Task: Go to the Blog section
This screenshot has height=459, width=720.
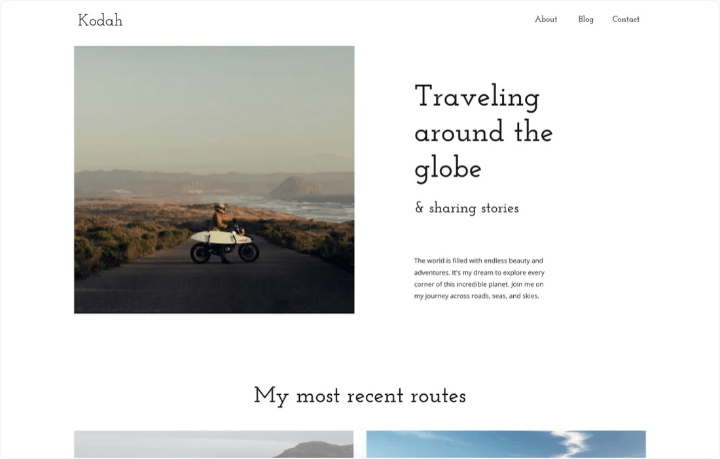Action: pos(585,19)
